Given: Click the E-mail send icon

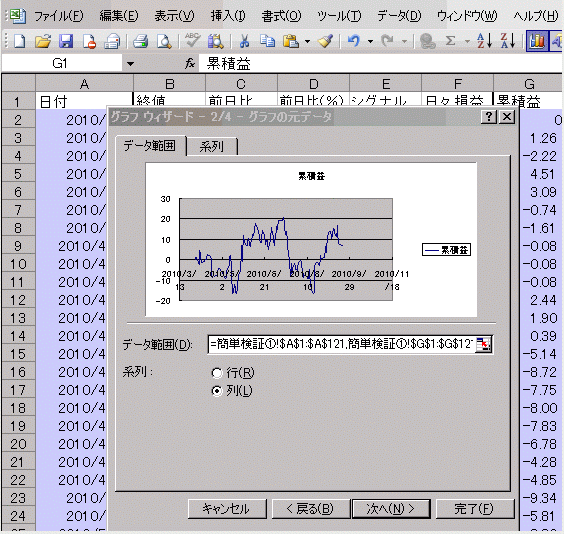Looking at the screenshot, I should tap(112, 41).
